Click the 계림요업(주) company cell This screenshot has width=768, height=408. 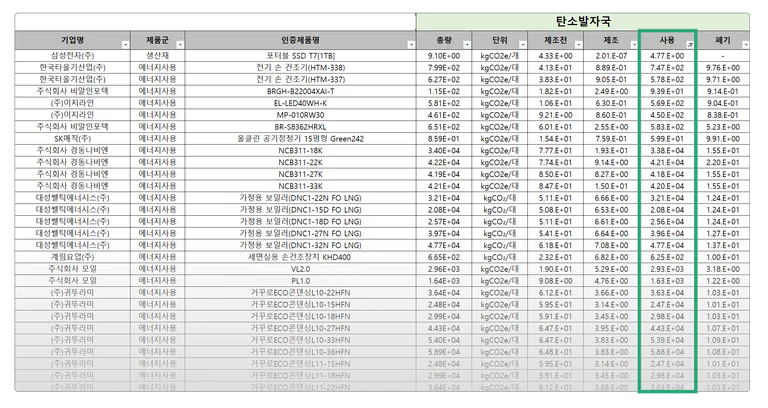point(72,257)
